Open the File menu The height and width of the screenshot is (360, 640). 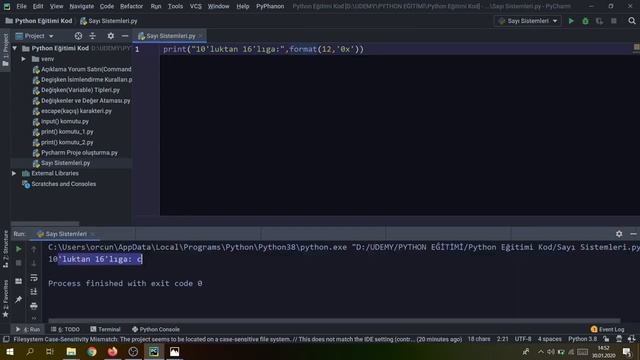coord(21,6)
